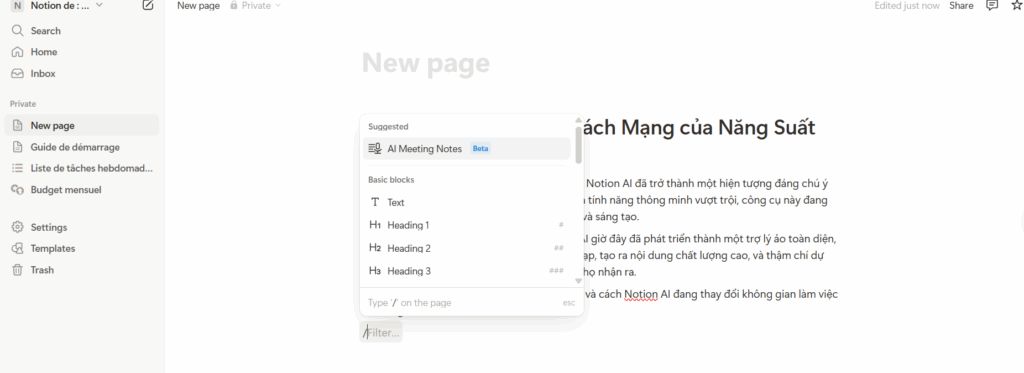Insert a Heading 3 block
Viewport: 1024px width, 373px height.
click(467, 271)
